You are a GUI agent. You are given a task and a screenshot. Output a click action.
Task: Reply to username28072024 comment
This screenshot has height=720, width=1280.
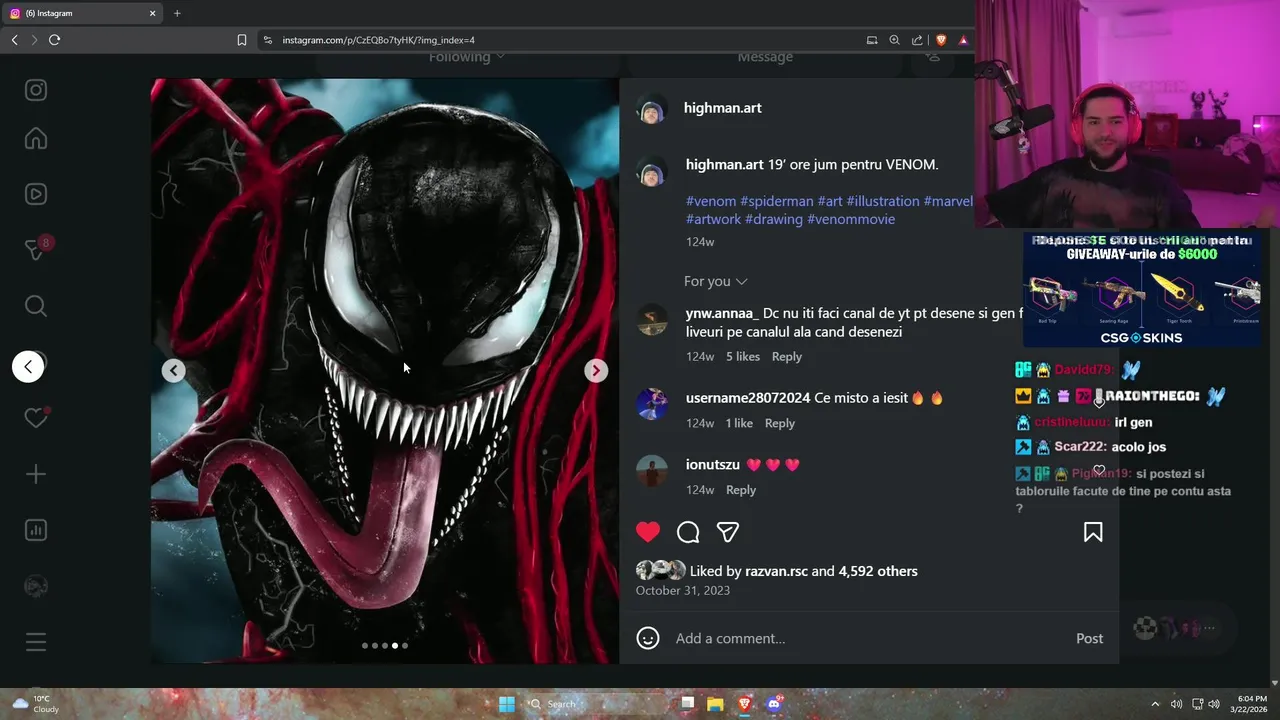[780, 424]
